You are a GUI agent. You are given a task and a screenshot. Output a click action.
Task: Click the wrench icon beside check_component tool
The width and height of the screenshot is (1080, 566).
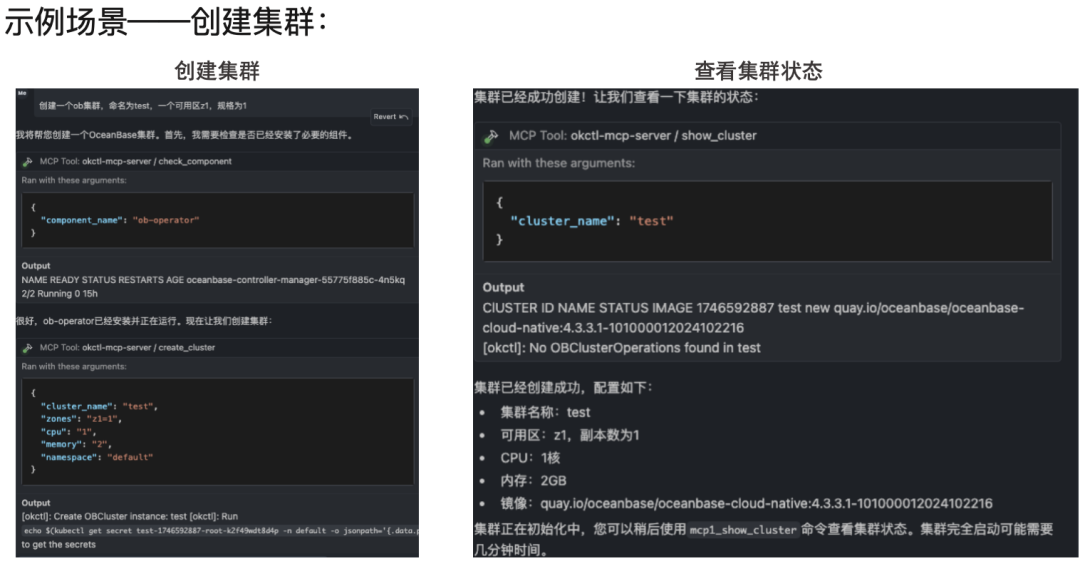(x=27, y=161)
